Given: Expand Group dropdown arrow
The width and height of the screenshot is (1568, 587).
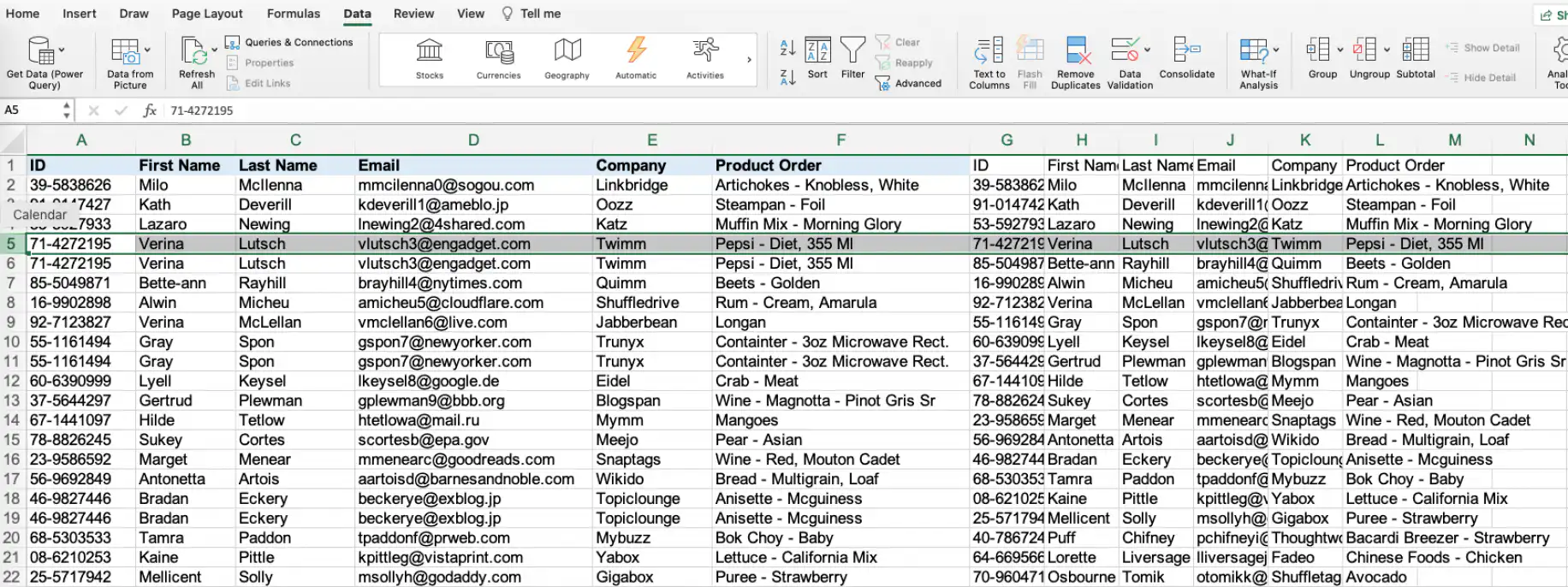Looking at the screenshot, I should pyautogui.click(x=1339, y=50).
